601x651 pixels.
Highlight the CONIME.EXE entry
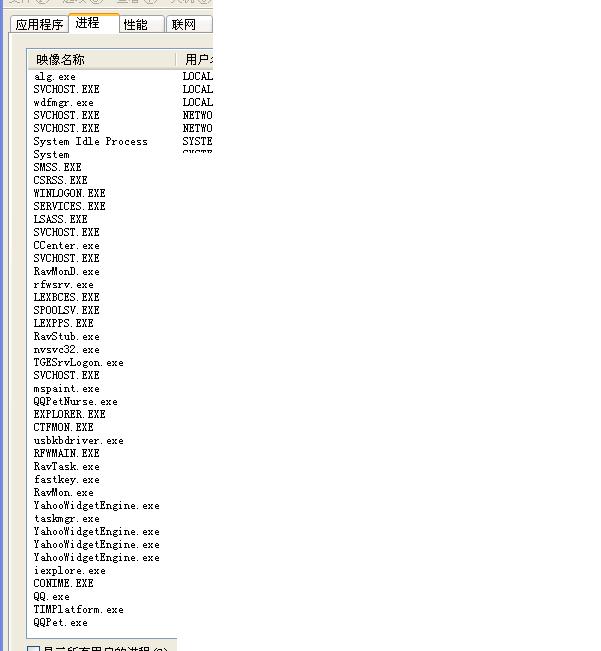[x=64, y=583]
